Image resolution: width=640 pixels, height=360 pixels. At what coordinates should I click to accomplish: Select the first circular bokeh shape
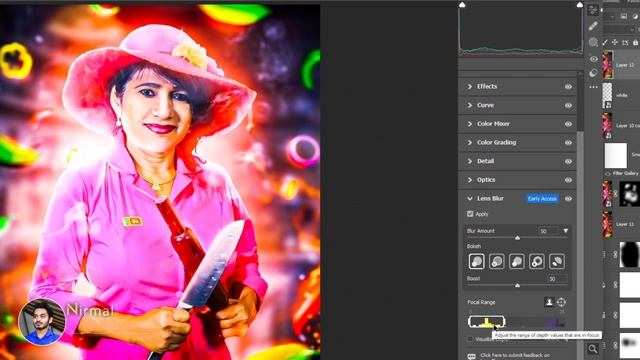(476, 262)
